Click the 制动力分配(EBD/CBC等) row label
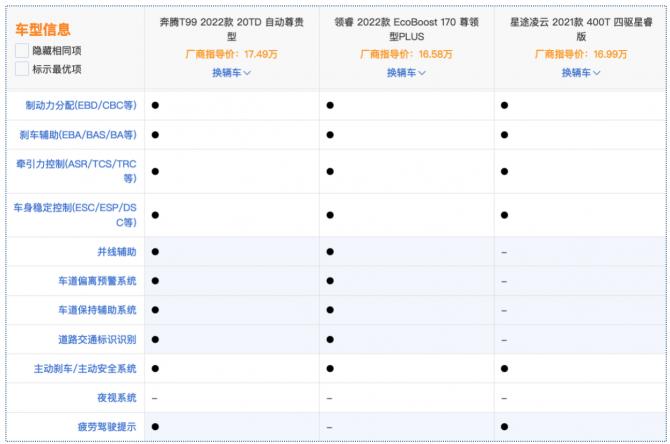 tap(81, 104)
